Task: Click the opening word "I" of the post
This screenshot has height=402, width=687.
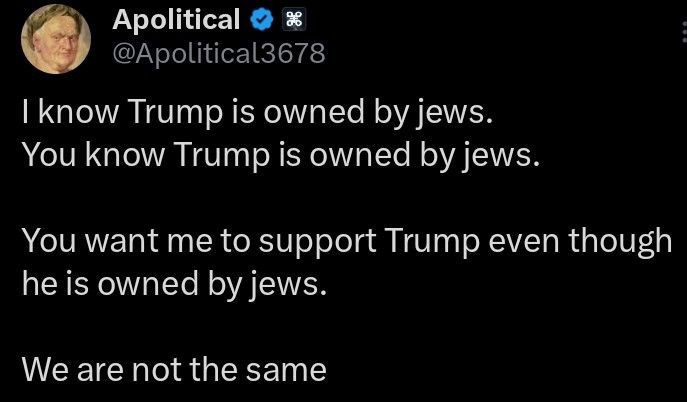Action: click(x=26, y=114)
